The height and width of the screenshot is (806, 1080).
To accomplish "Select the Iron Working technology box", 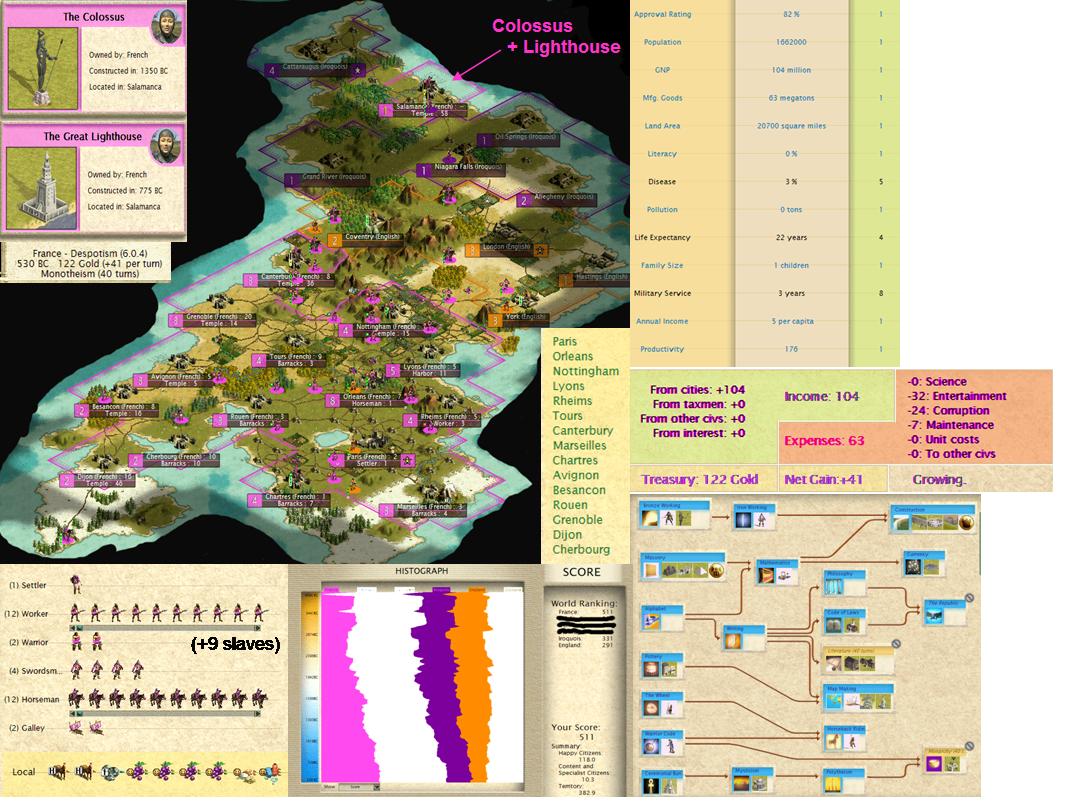I will (754, 517).
